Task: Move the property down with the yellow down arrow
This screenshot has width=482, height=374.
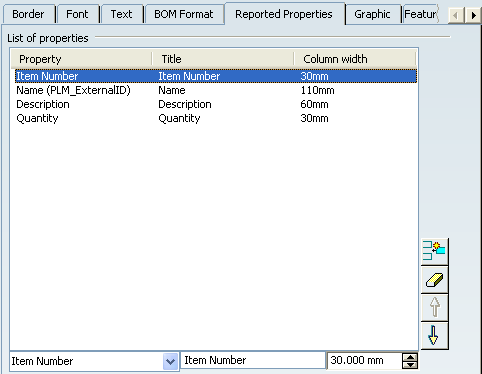Action: pos(434,335)
